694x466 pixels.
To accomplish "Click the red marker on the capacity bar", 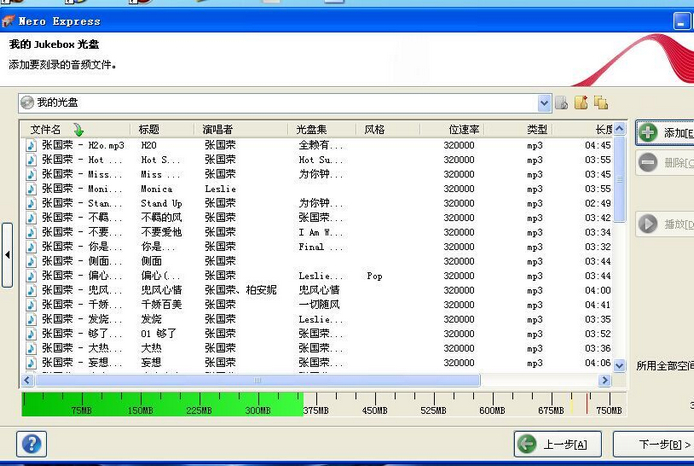I will (587, 404).
